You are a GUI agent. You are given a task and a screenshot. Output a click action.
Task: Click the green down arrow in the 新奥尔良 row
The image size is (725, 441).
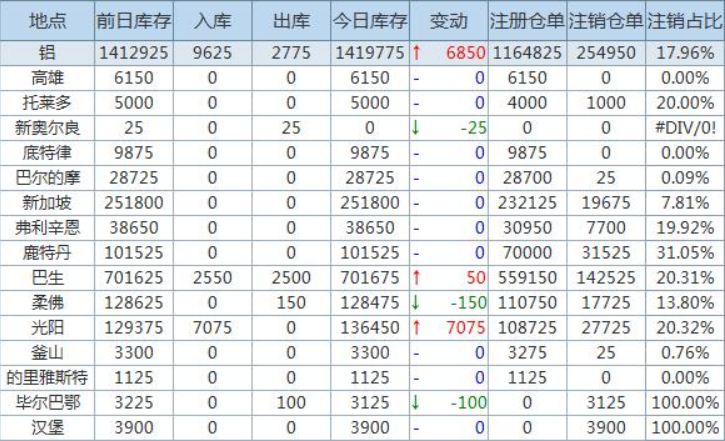tap(417, 127)
